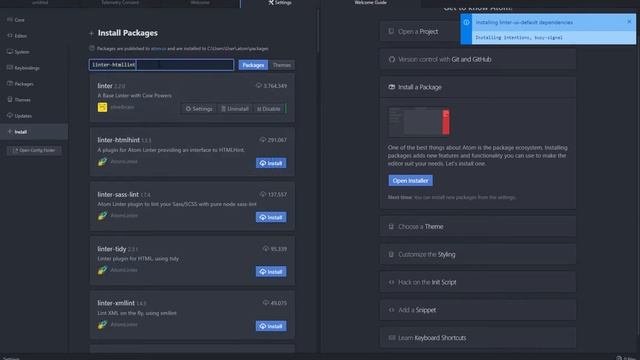Screen dimensions: 640x360
Task: Click the linter author avatar icon
Action: [102, 107]
